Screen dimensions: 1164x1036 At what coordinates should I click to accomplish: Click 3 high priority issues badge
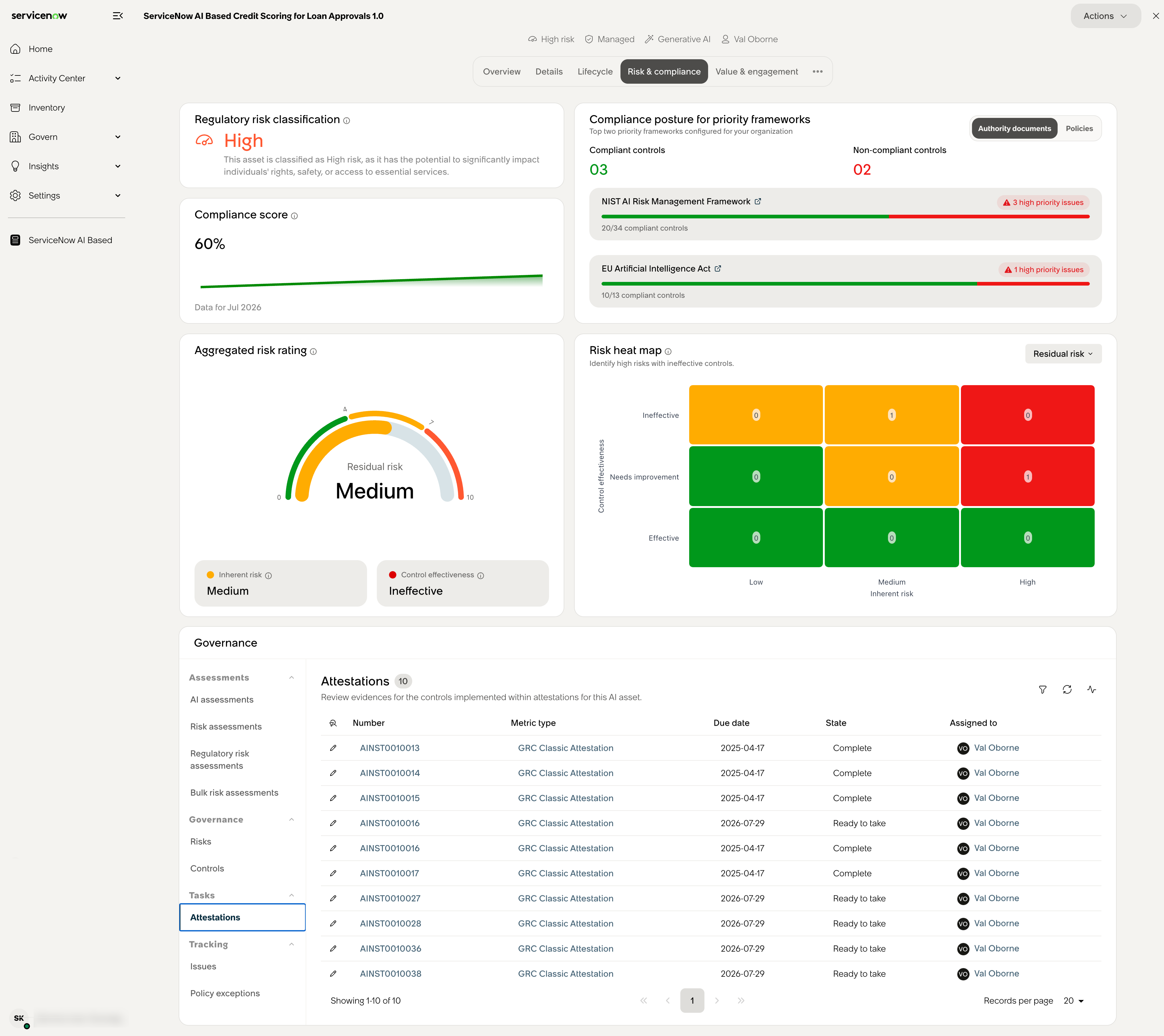(x=1043, y=202)
